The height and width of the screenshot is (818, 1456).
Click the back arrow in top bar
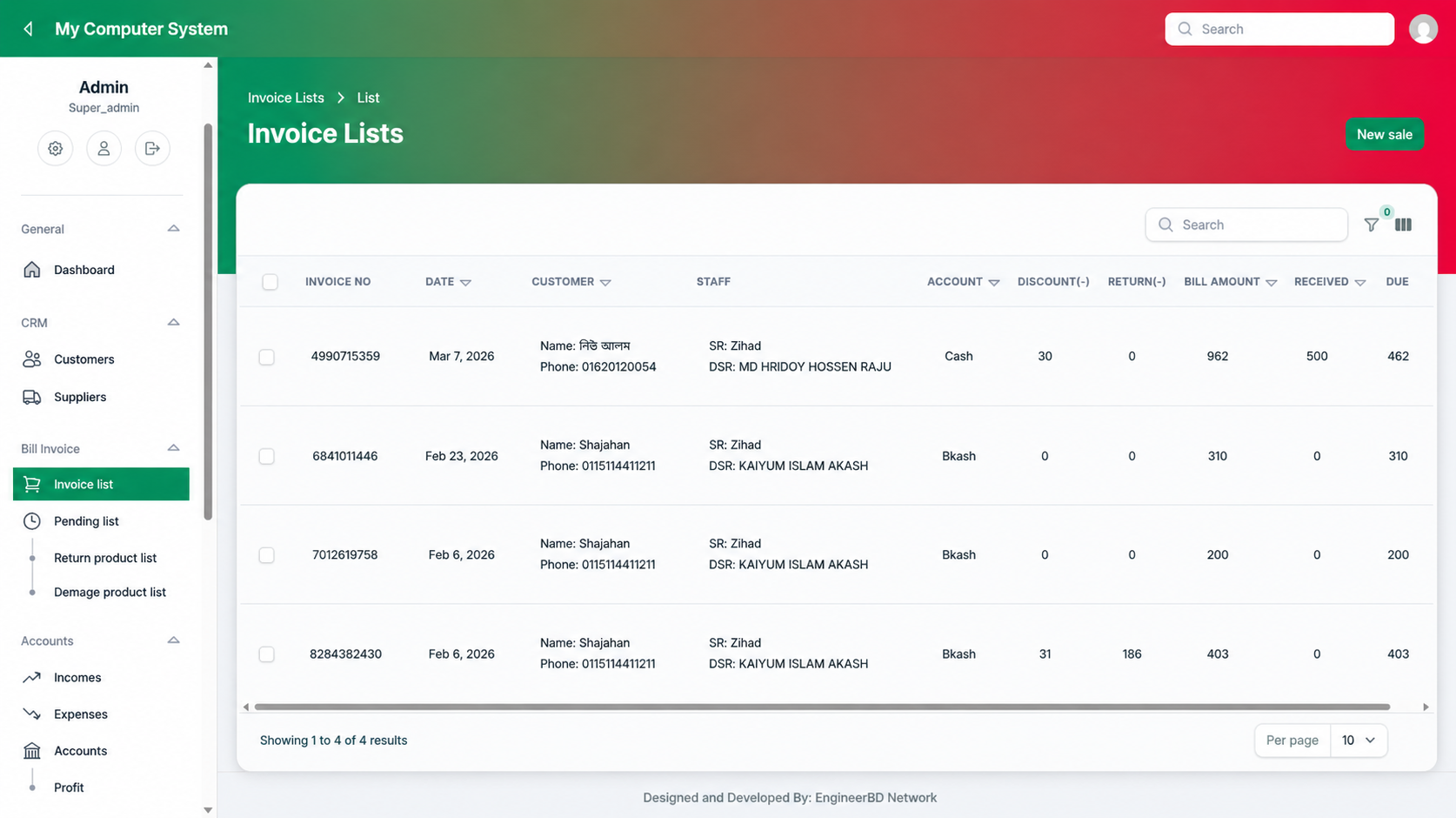29,29
